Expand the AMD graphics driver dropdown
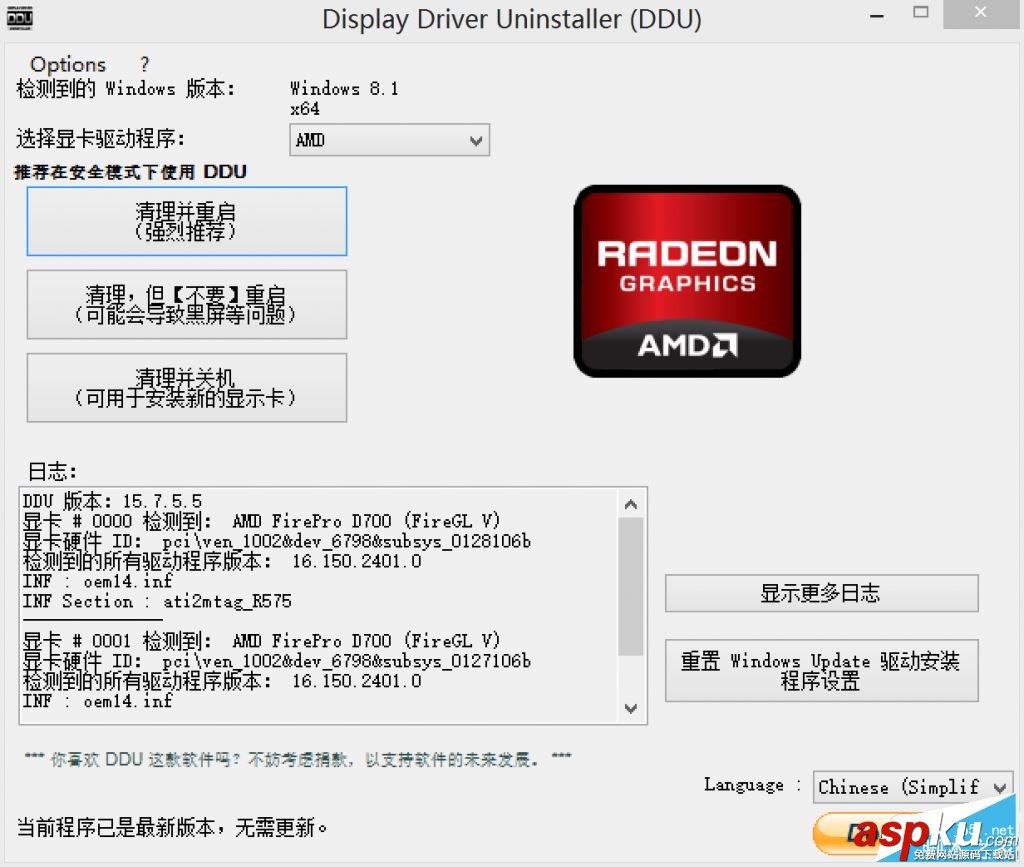 [389, 140]
